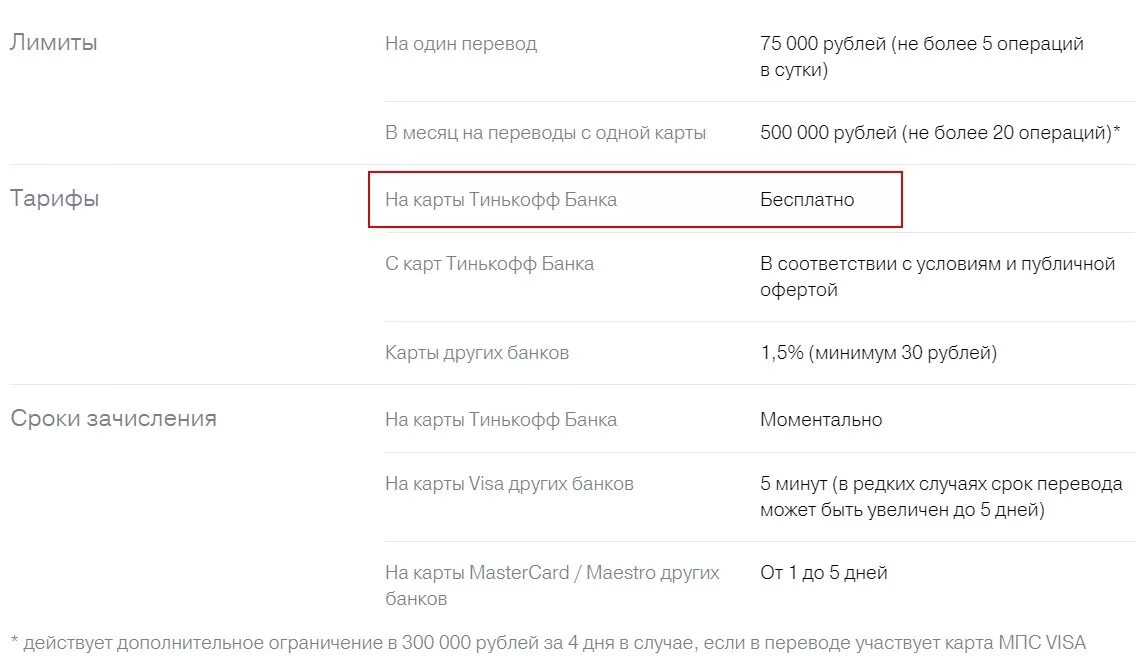Click the "Сроки зачисления" section heading
This screenshot has height=656, width=1138.
(113, 418)
